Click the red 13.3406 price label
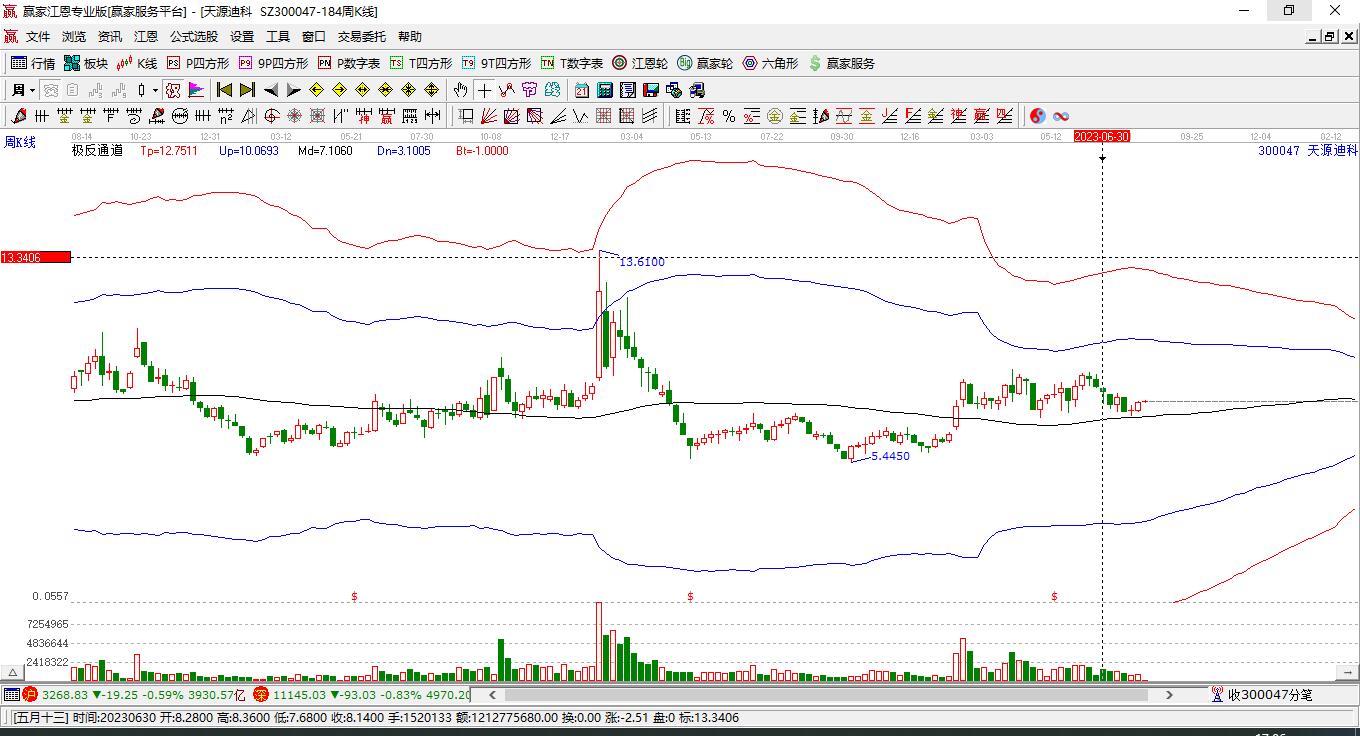1360x736 pixels. pos(36,257)
